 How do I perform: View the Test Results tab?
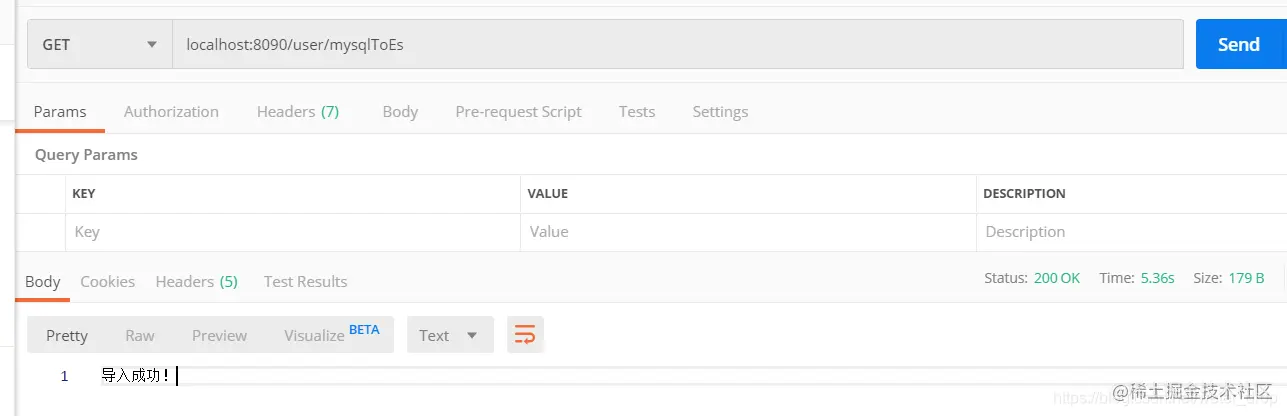click(306, 282)
